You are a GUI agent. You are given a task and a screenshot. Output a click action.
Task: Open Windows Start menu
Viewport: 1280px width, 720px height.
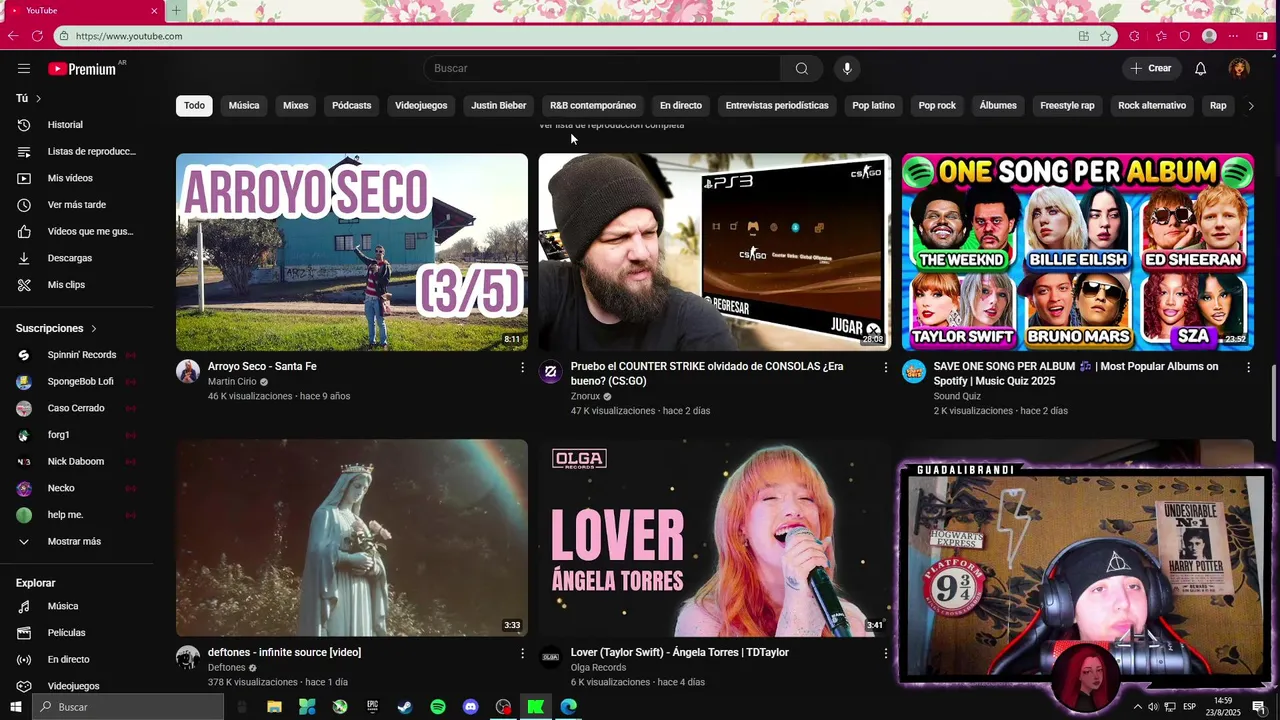15,707
